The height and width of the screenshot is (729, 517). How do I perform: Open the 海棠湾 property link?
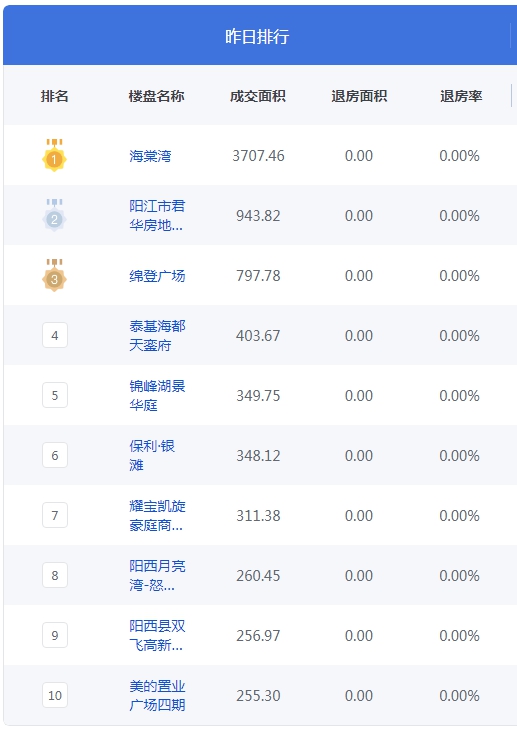click(150, 156)
